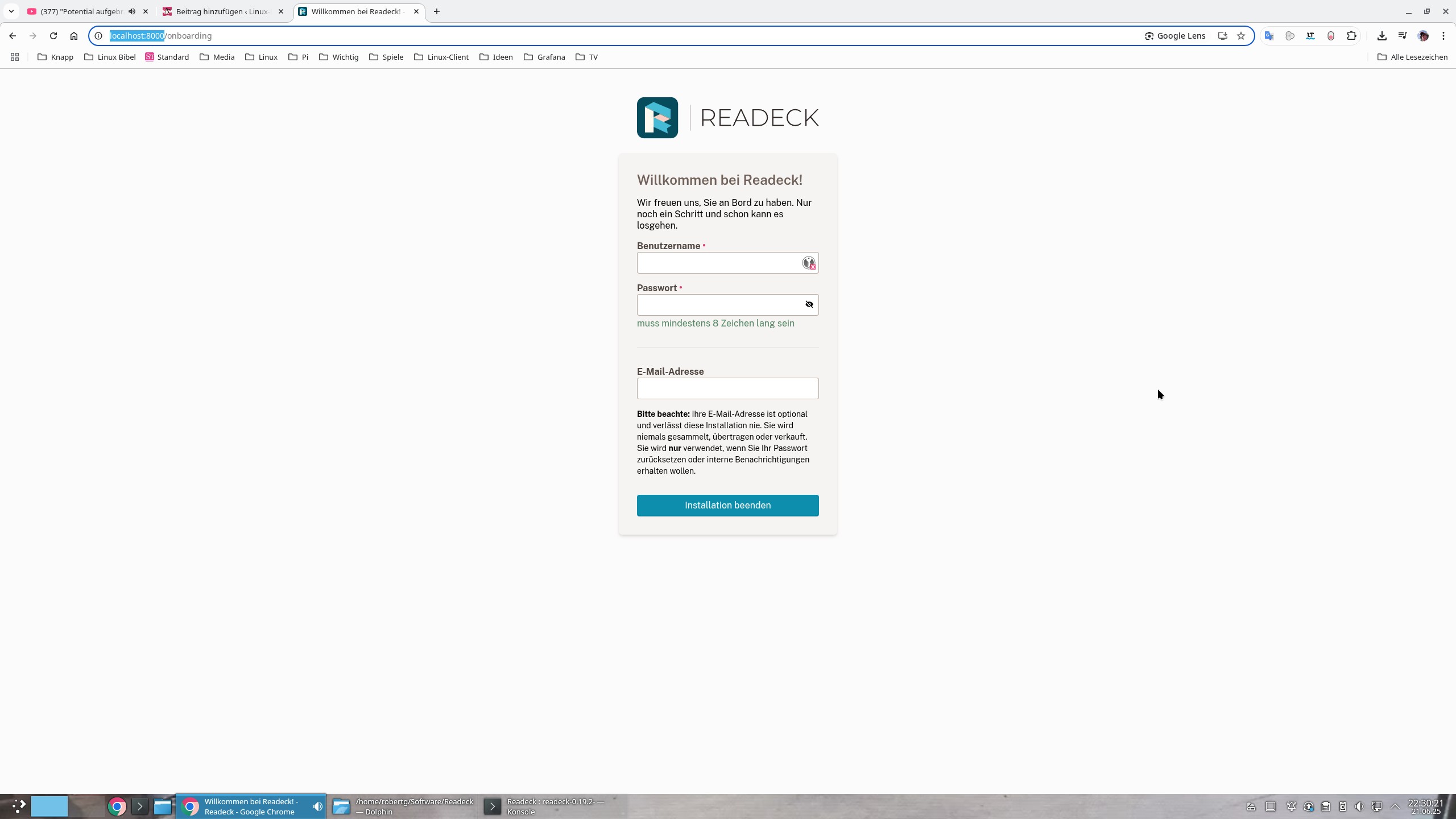Viewport: 1456px width, 819px height.
Task: Mute Chrome audio in taskbar entry
Action: click(317, 806)
